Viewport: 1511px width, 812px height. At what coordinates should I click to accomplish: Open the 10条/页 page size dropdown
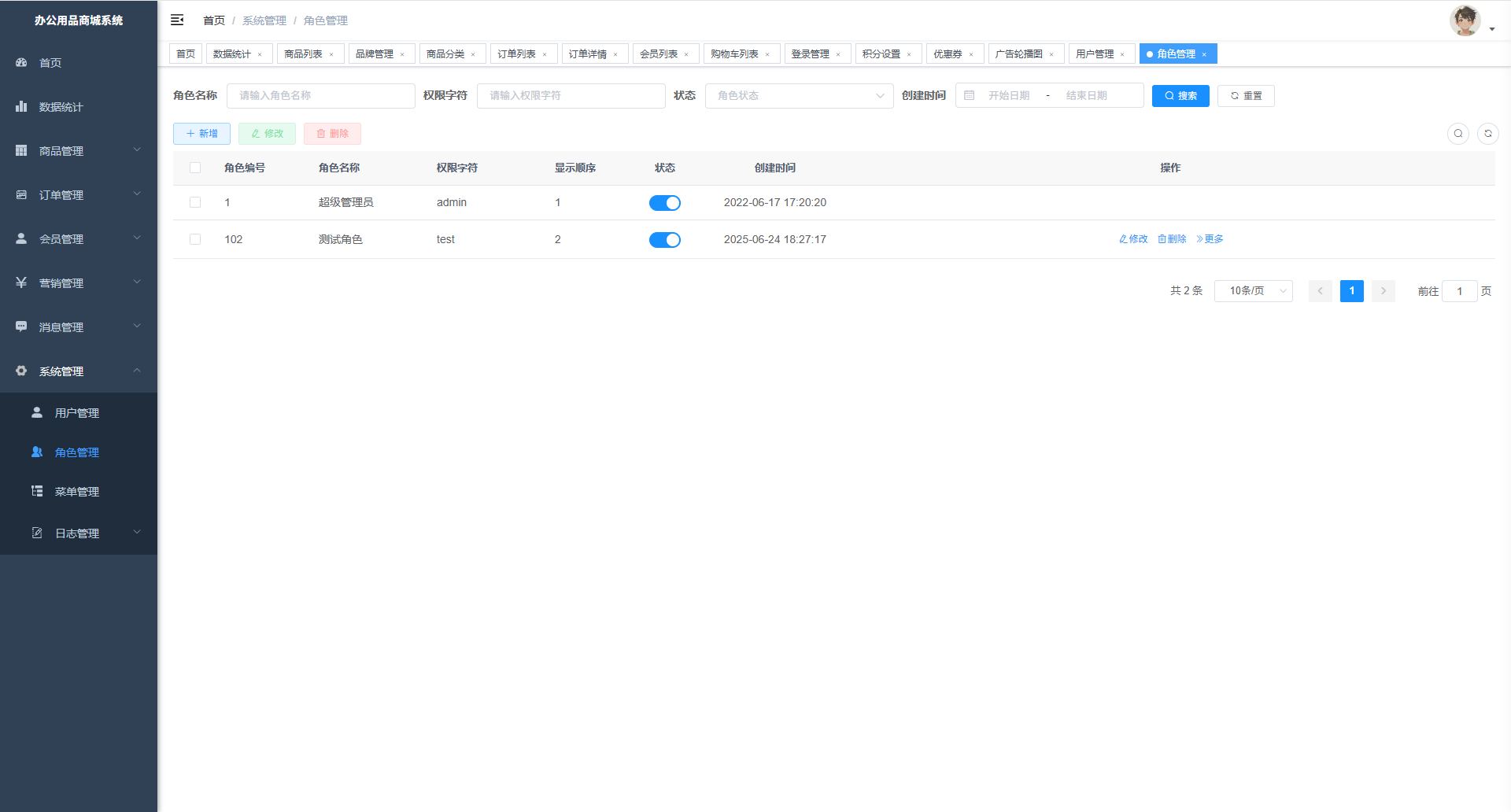tap(1253, 291)
